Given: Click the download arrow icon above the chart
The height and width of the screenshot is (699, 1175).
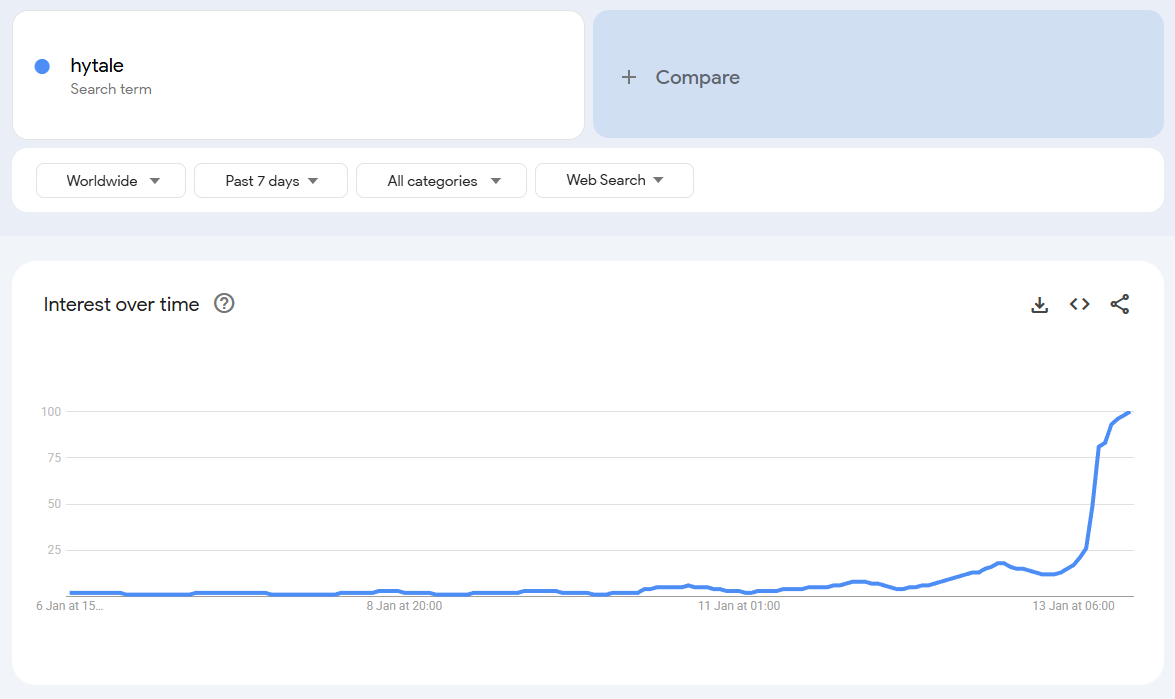Looking at the screenshot, I should [1040, 304].
